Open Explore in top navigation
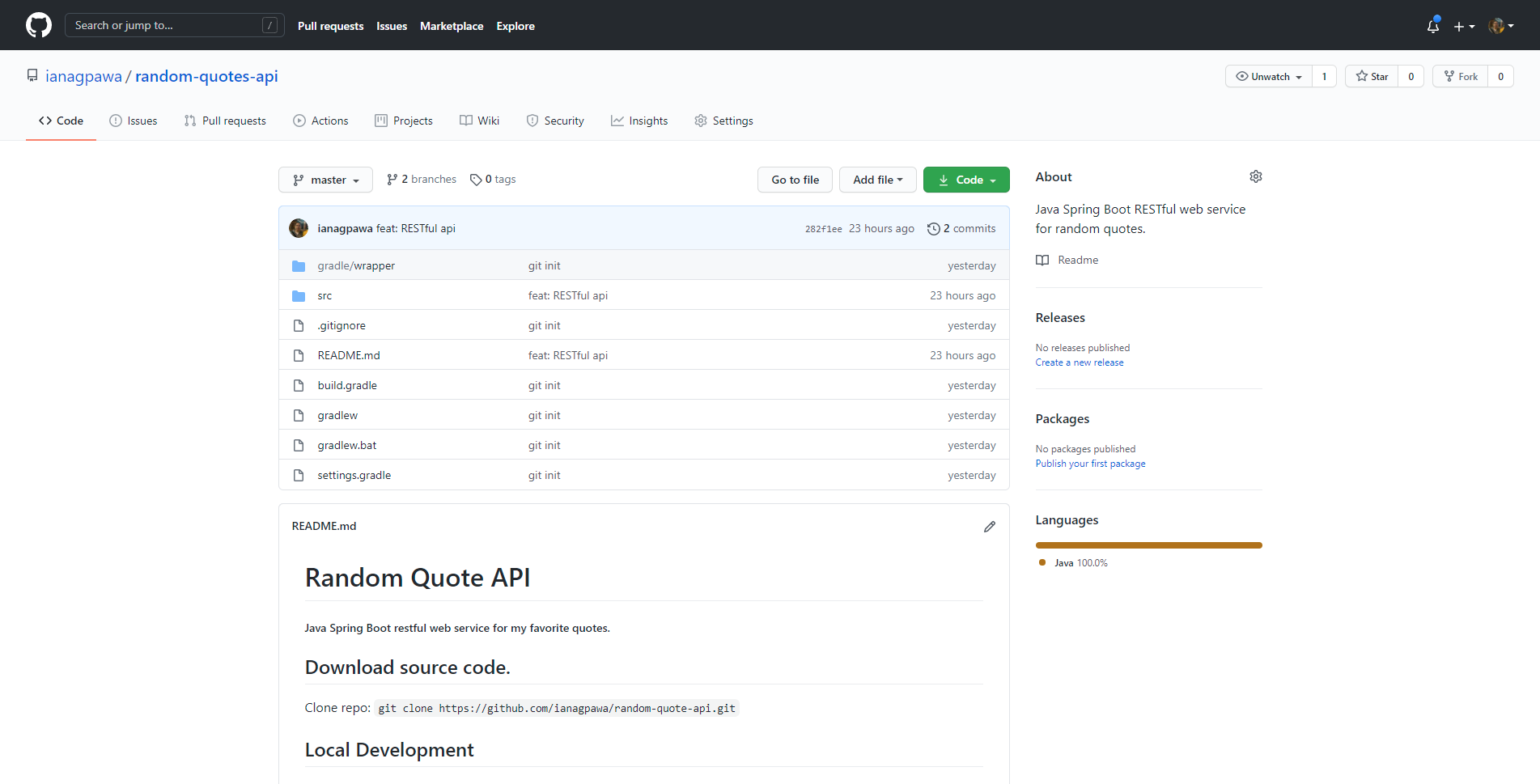1540x784 pixels. [515, 26]
